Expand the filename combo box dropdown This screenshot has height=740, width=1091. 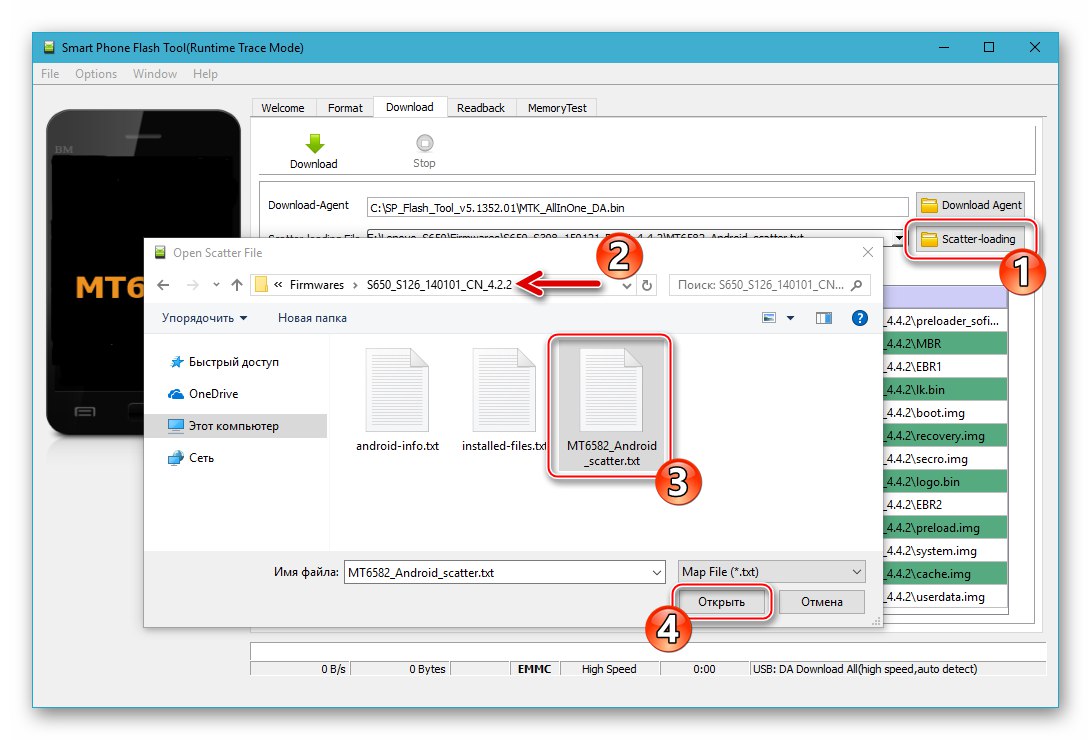[657, 572]
